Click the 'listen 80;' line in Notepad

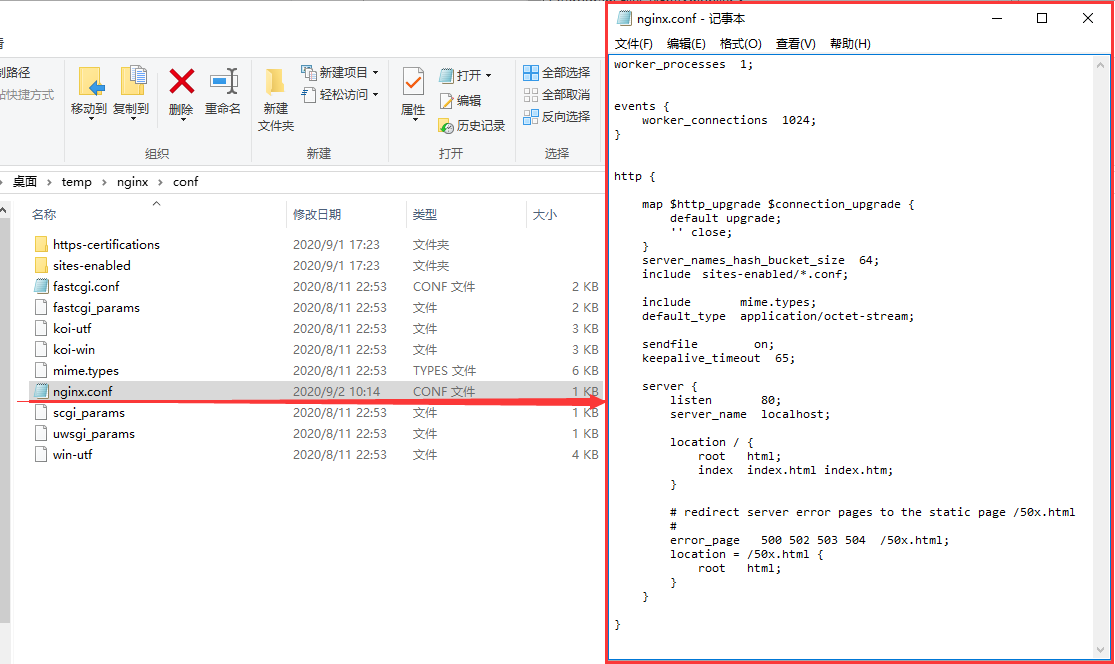click(725, 400)
